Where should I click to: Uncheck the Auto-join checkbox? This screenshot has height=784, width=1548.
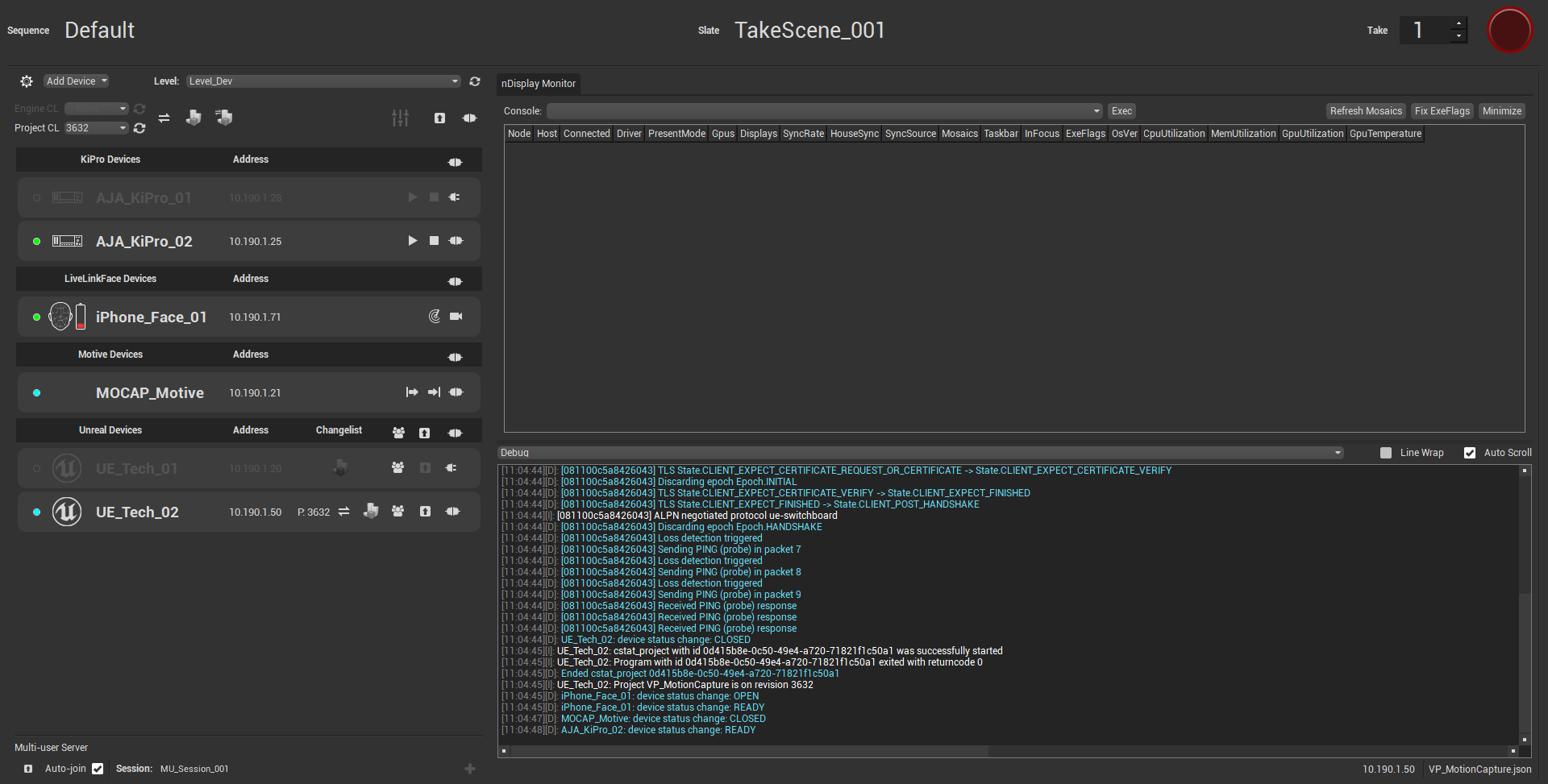pos(98,769)
